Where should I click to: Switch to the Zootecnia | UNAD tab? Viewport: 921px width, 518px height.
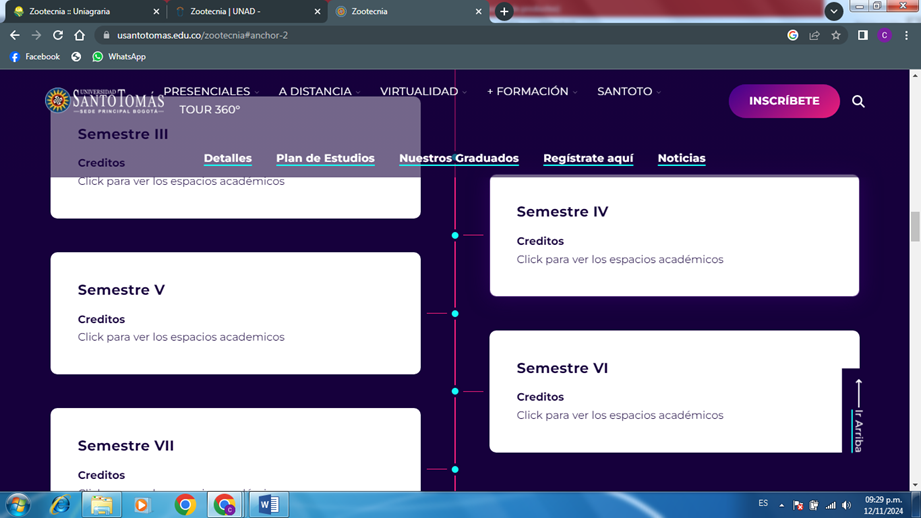point(245,12)
